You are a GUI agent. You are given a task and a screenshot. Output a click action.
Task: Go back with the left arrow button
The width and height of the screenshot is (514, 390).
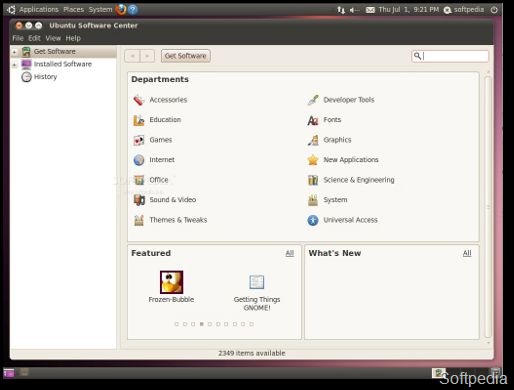[132, 56]
